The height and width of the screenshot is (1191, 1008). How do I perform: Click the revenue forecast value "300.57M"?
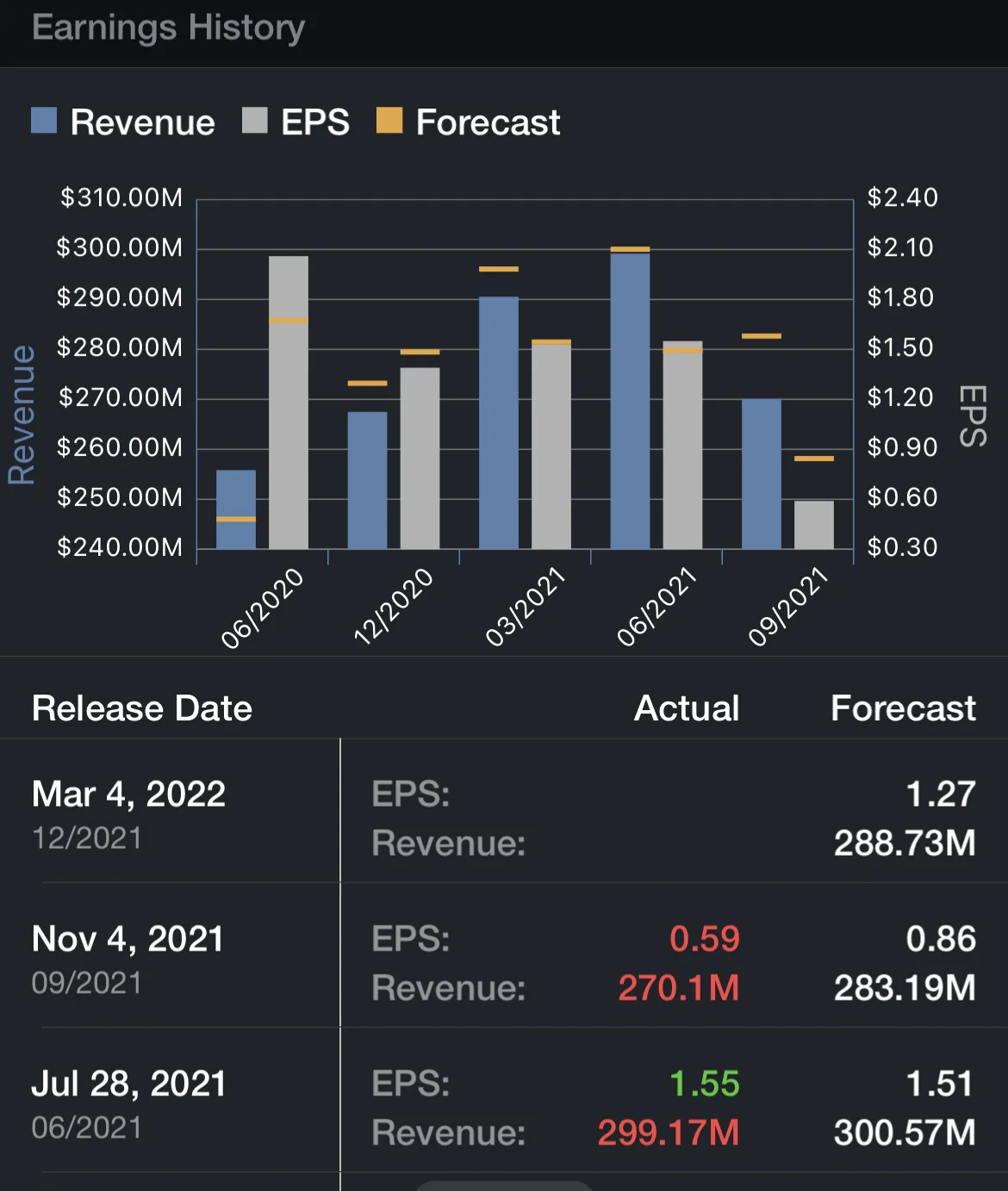pyautogui.click(x=905, y=1132)
